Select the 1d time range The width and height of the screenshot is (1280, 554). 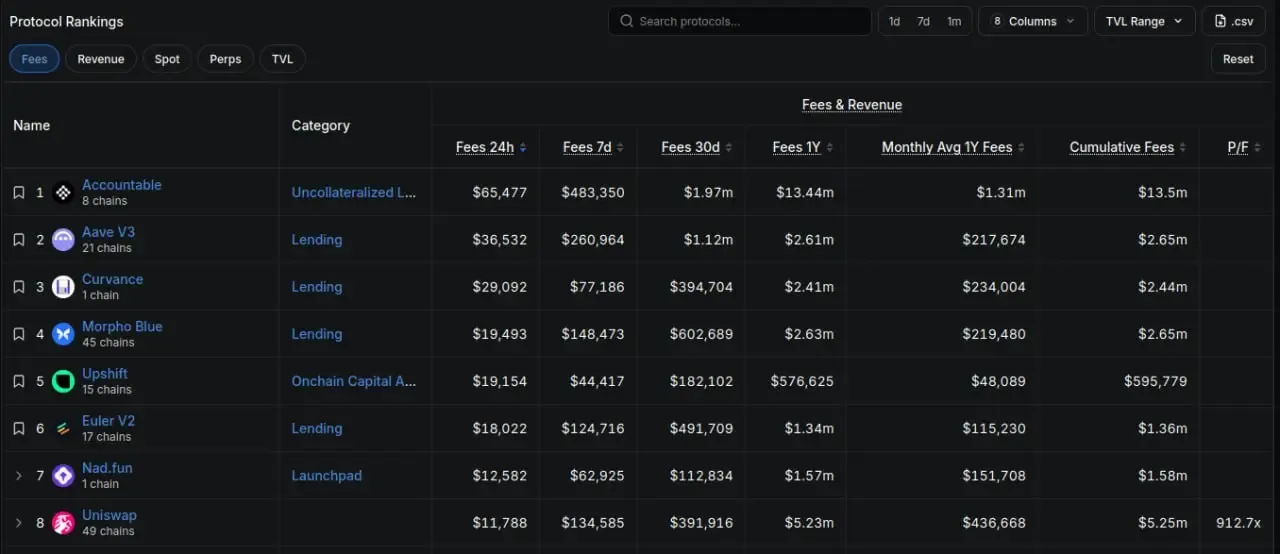coord(894,21)
